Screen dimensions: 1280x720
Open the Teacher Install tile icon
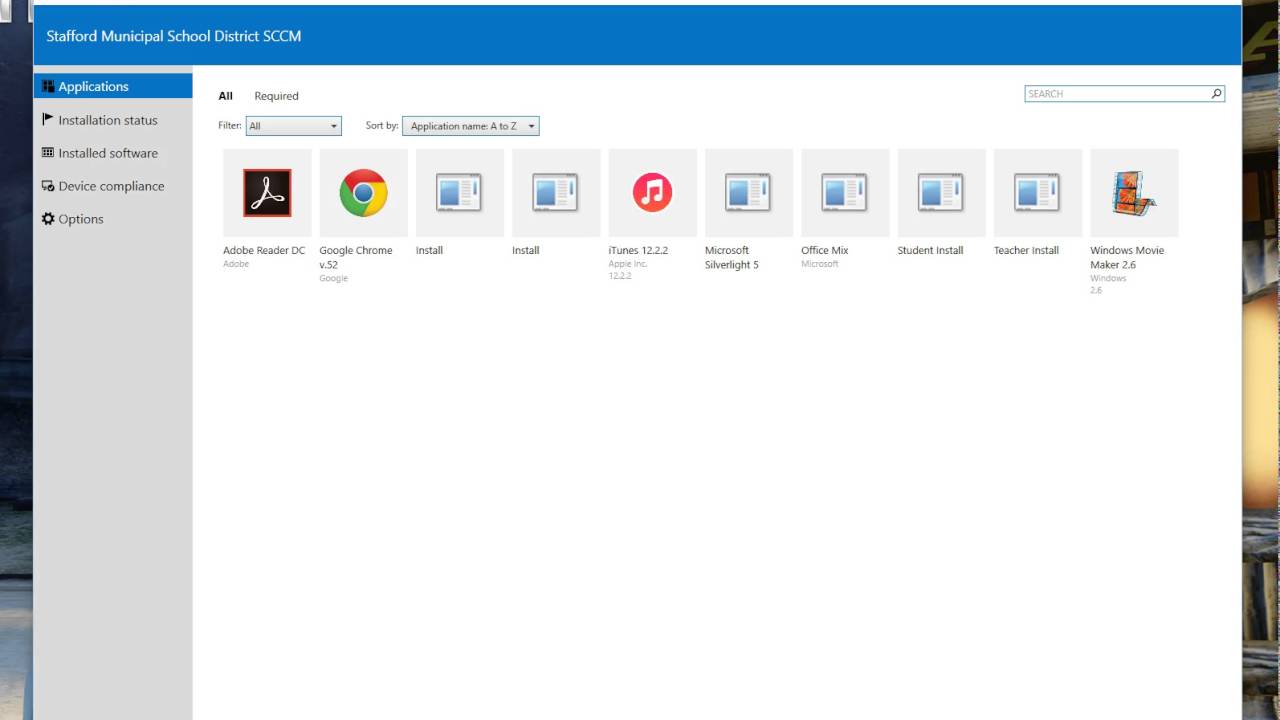(x=1038, y=193)
